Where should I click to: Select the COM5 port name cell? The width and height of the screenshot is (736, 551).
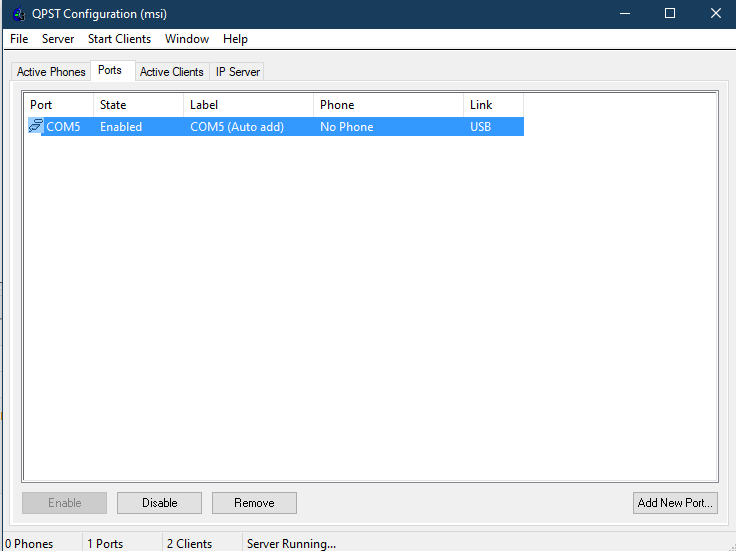click(63, 127)
